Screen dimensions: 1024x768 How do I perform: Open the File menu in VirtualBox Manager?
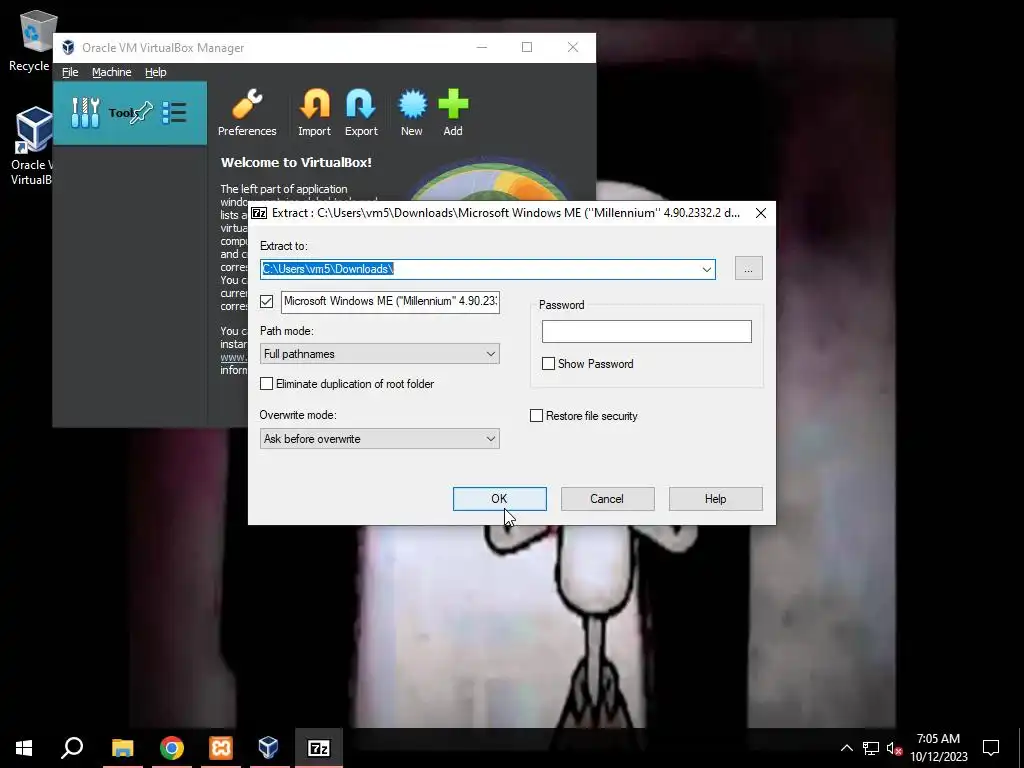point(70,72)
